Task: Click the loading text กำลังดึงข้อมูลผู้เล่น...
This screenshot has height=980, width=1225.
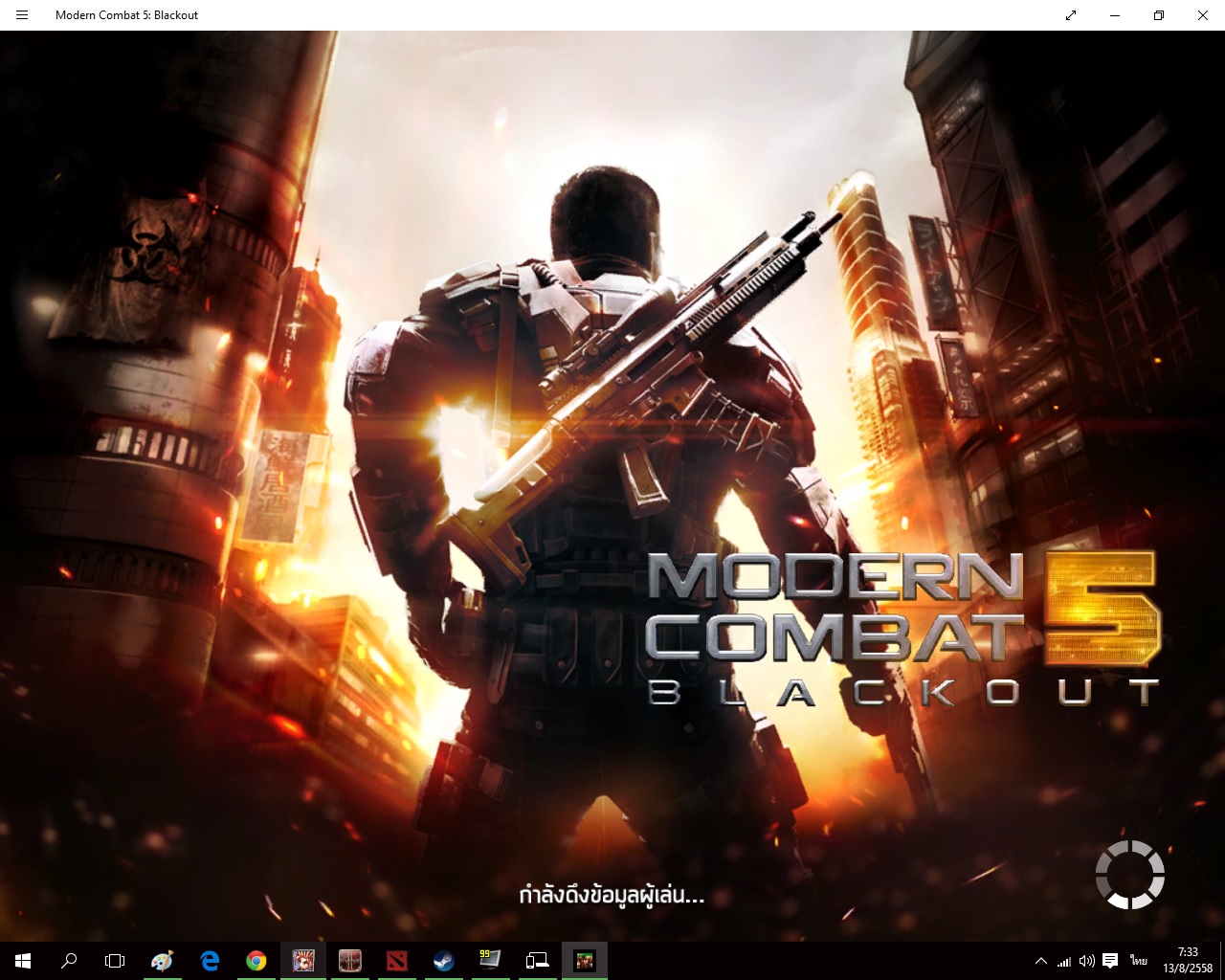Action: click(x=612, y=896)
